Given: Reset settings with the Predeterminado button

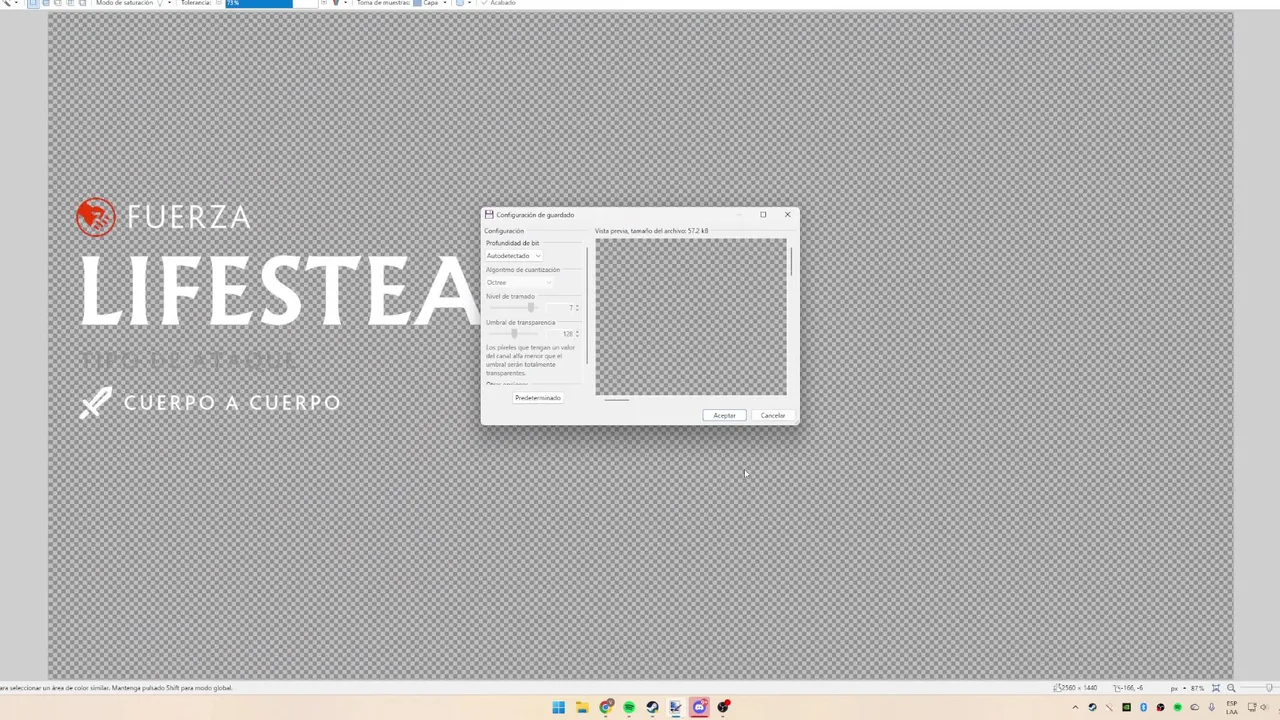Looking at the screenshot, I should click(x=537, y=398).
